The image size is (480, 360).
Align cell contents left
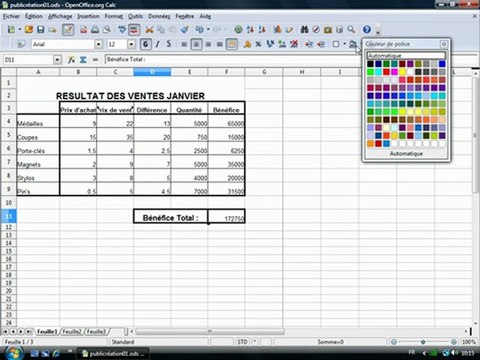point(184,44)
